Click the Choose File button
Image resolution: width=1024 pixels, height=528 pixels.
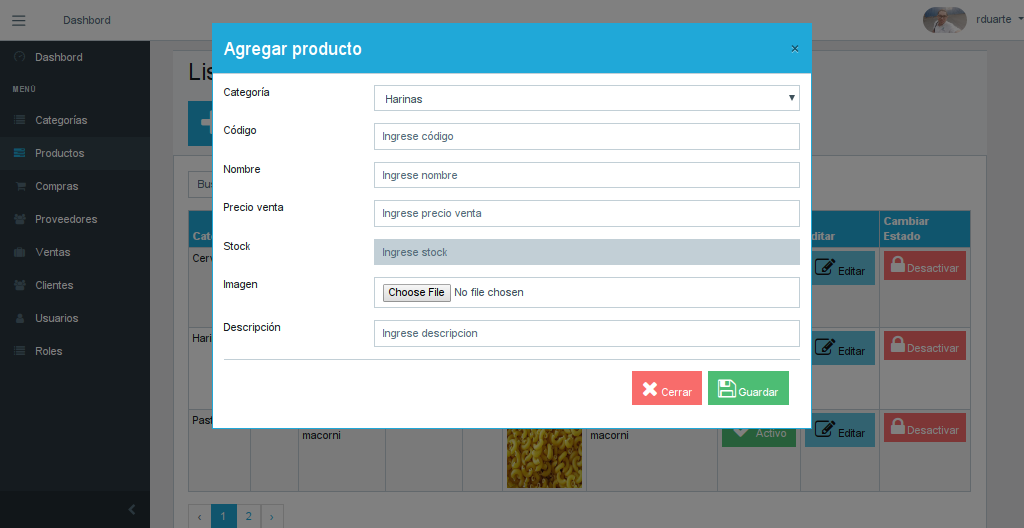pyautogui.click(x=416, y=292)
